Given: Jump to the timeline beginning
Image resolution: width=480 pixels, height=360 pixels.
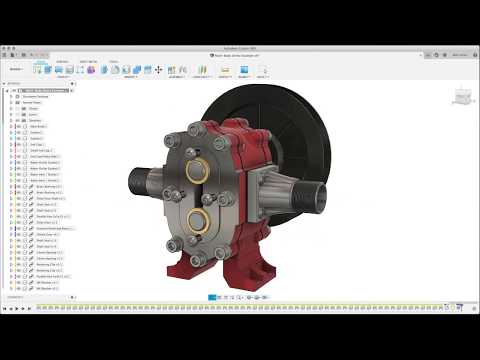Looking at the screenshot, I should tap(5, 309).
